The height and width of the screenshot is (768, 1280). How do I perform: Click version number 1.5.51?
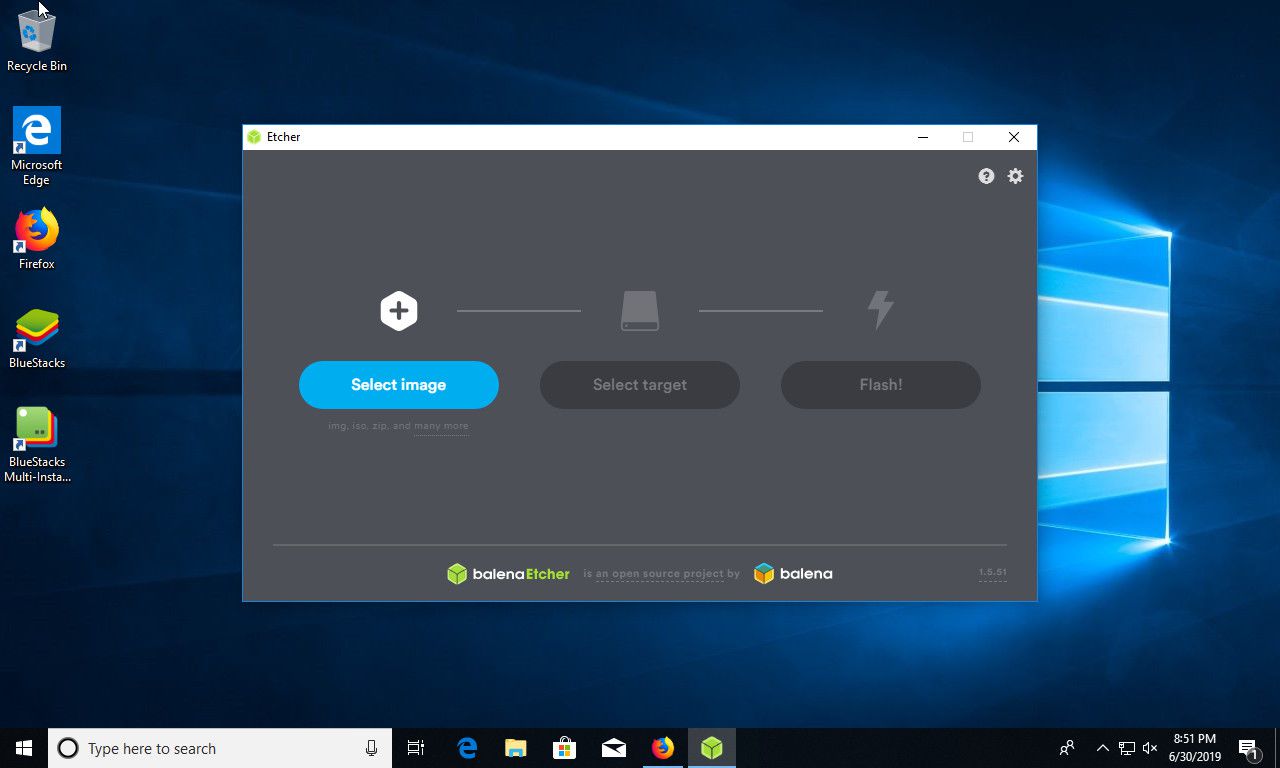pos(992,573)
